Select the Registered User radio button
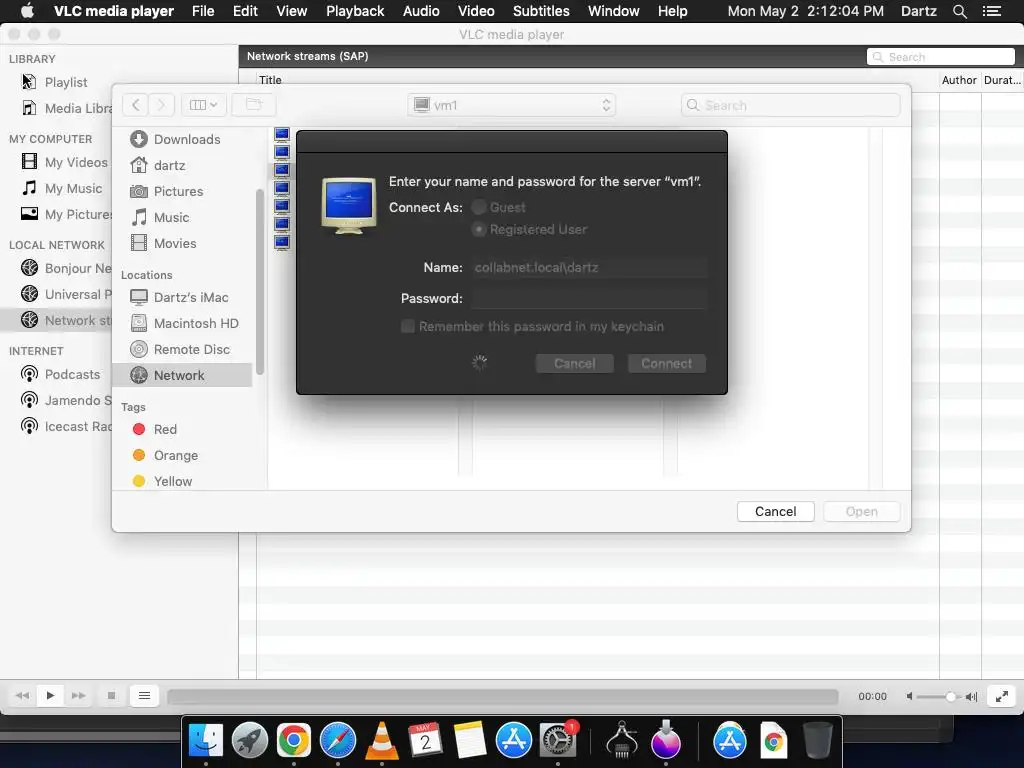1024x768 pixels. point(479,229)
